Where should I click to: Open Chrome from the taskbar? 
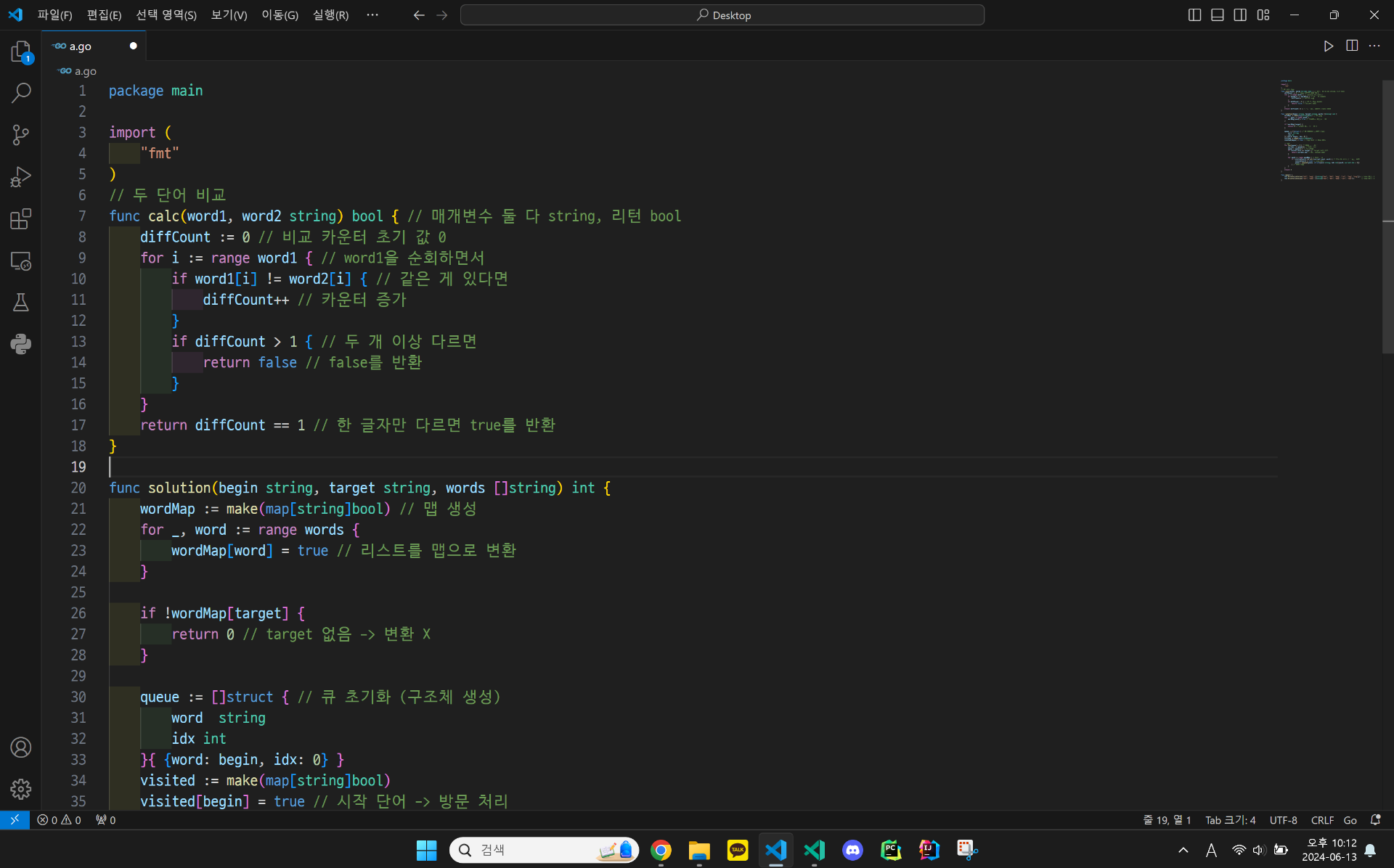click(x=661, y=850)
